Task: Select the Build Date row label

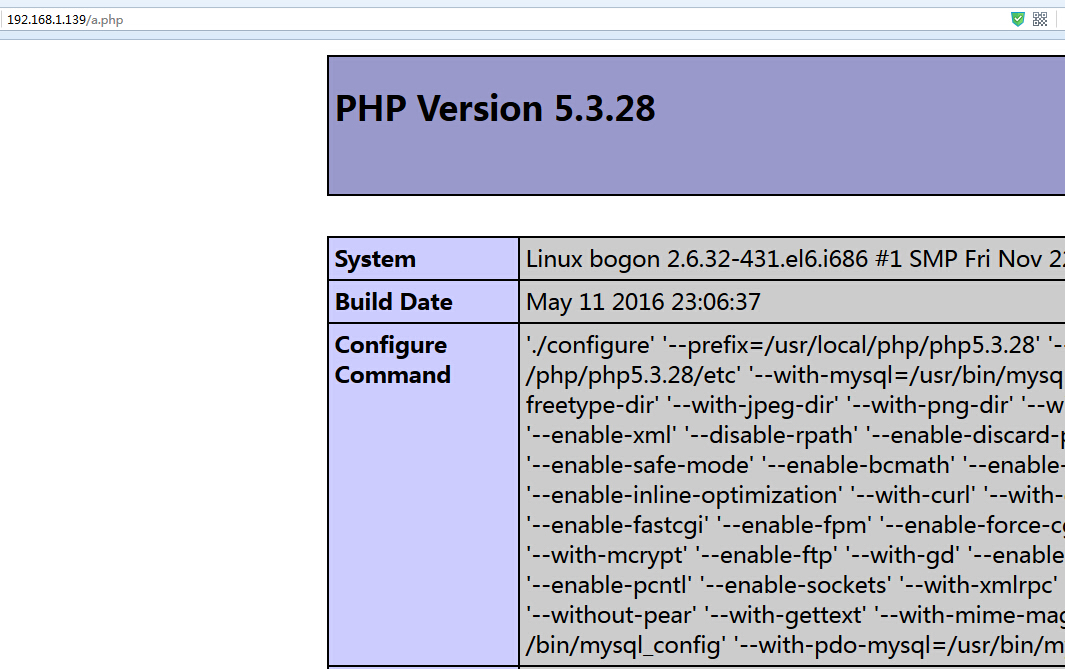Action: [393, 302]
